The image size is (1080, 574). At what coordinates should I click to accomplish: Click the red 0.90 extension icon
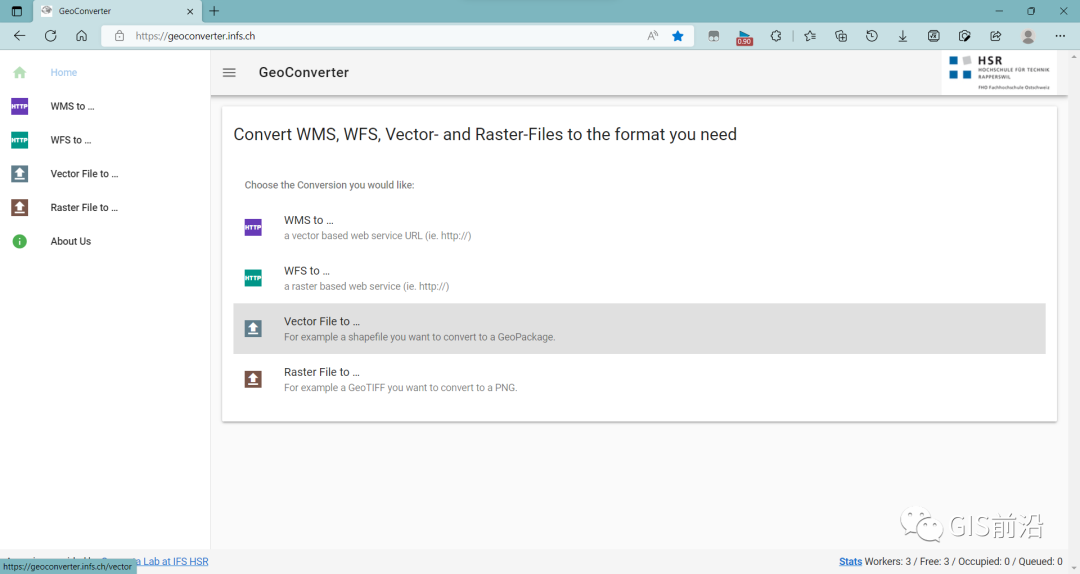pos(745,37)
